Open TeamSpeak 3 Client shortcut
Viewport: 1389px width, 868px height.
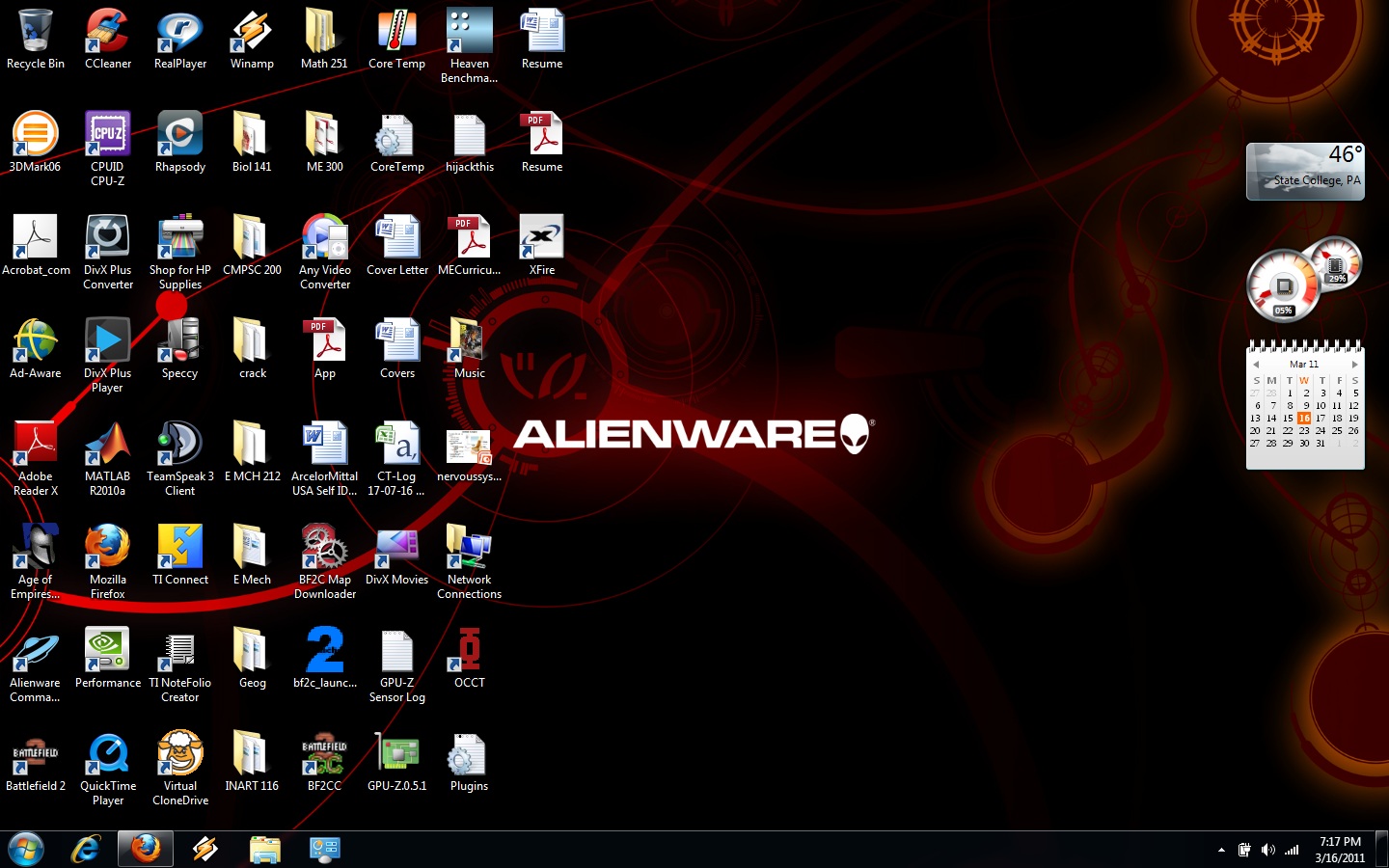tap(180, 458)
